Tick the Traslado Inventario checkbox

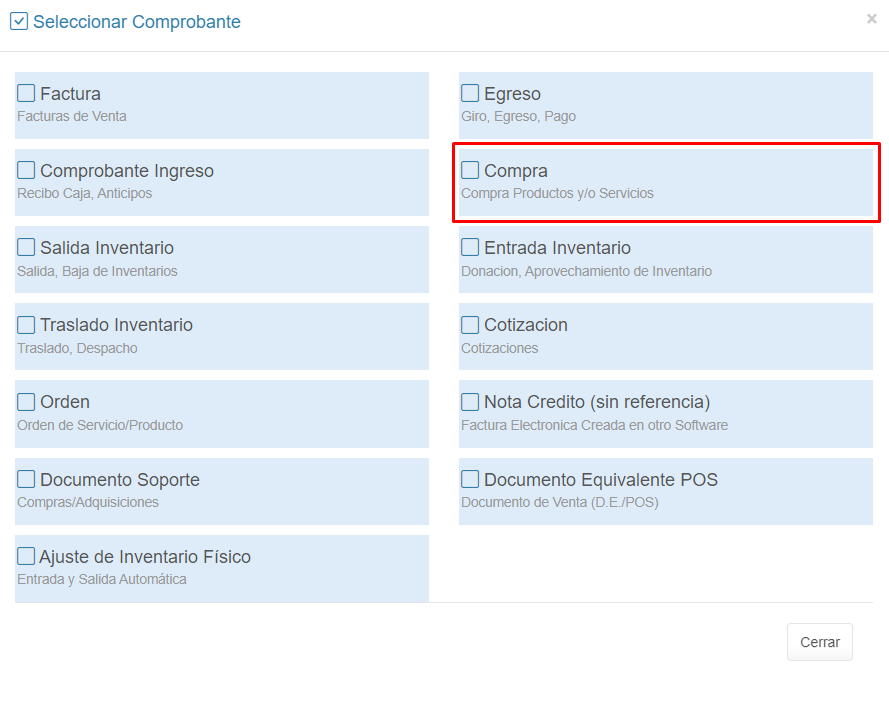pos(26,325)
